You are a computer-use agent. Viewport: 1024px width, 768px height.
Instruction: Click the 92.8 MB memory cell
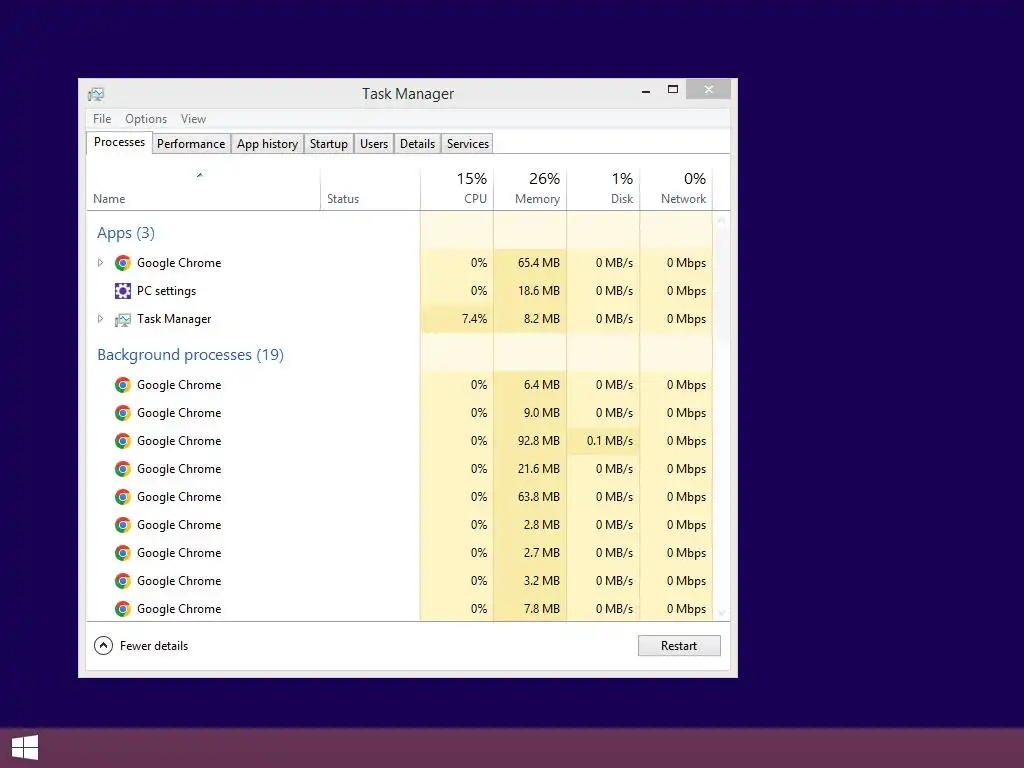pyautogui.click(x=530, y=441)
